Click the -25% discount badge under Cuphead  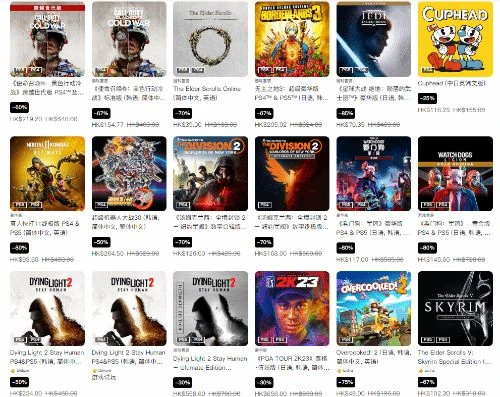[x=427, y=98]
